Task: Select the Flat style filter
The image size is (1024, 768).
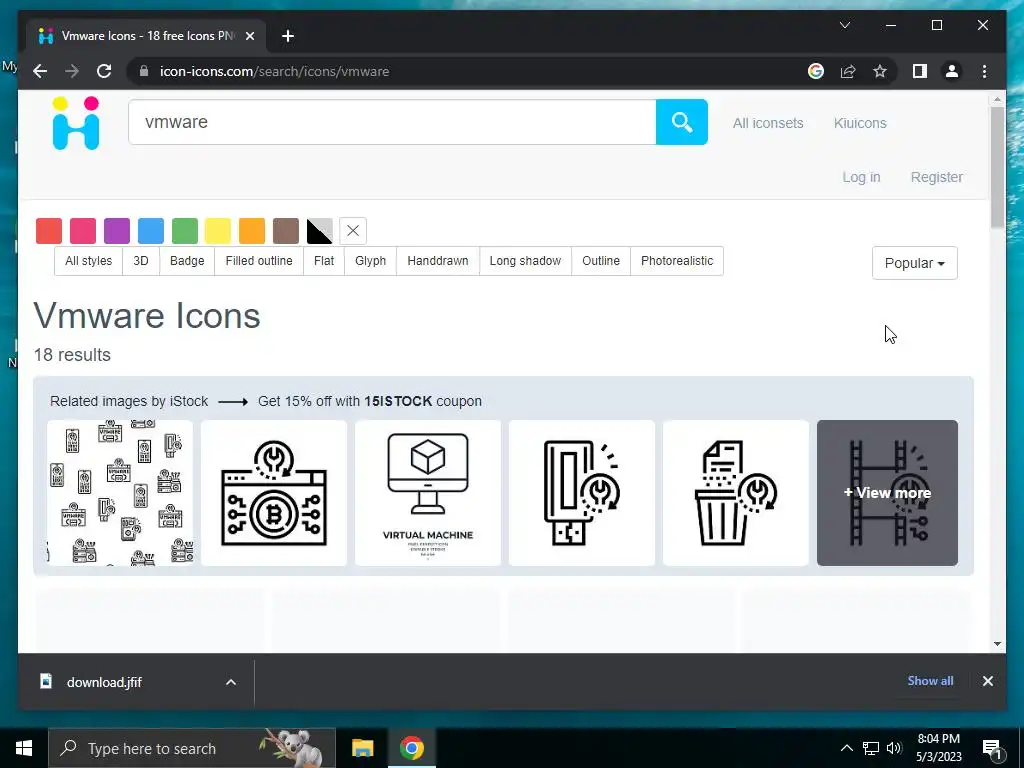Action: click(x=324, y=261)
